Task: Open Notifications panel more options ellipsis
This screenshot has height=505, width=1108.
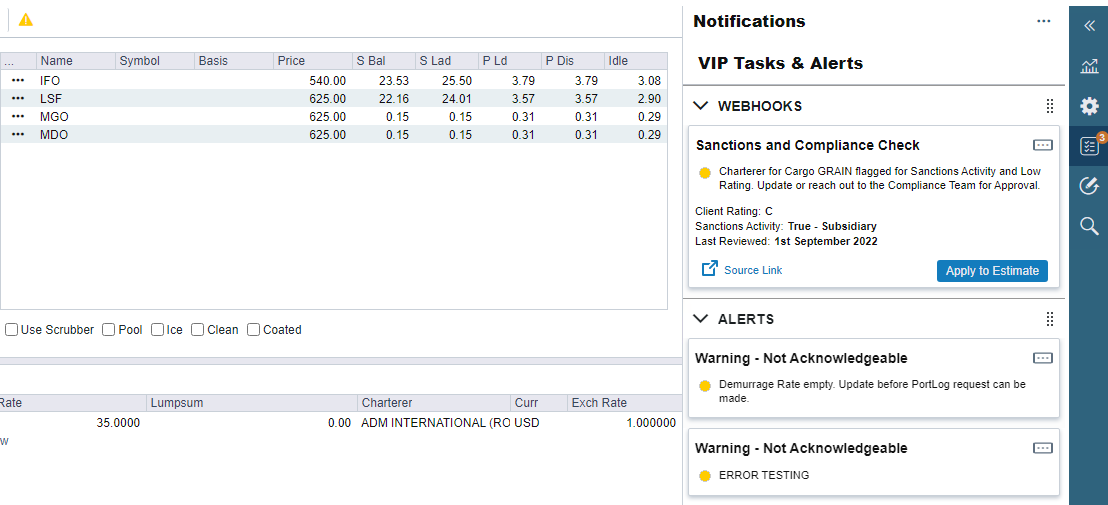Action: point(1044,21)
